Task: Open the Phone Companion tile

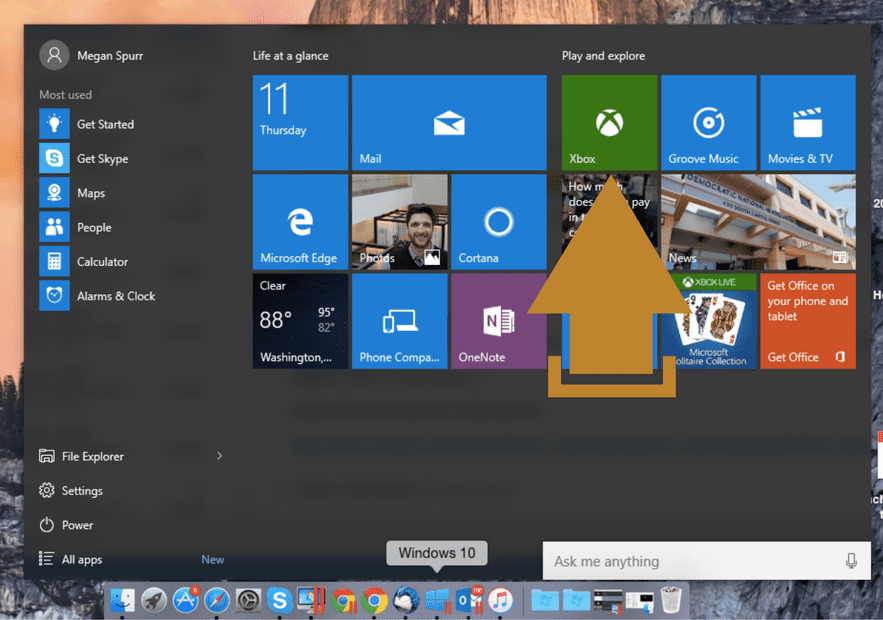Action: [x=399, y=321]
